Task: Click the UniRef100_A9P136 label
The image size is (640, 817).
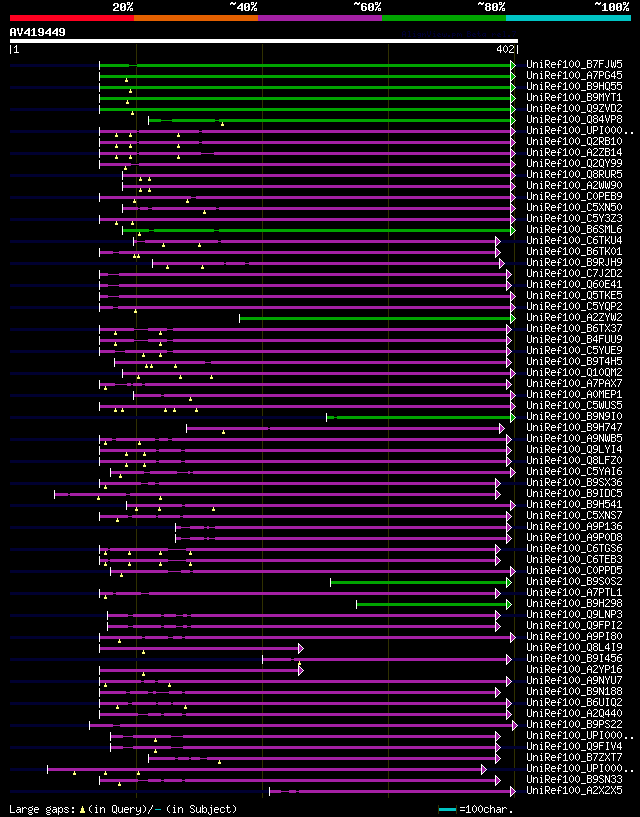Action: pos(574,527)
